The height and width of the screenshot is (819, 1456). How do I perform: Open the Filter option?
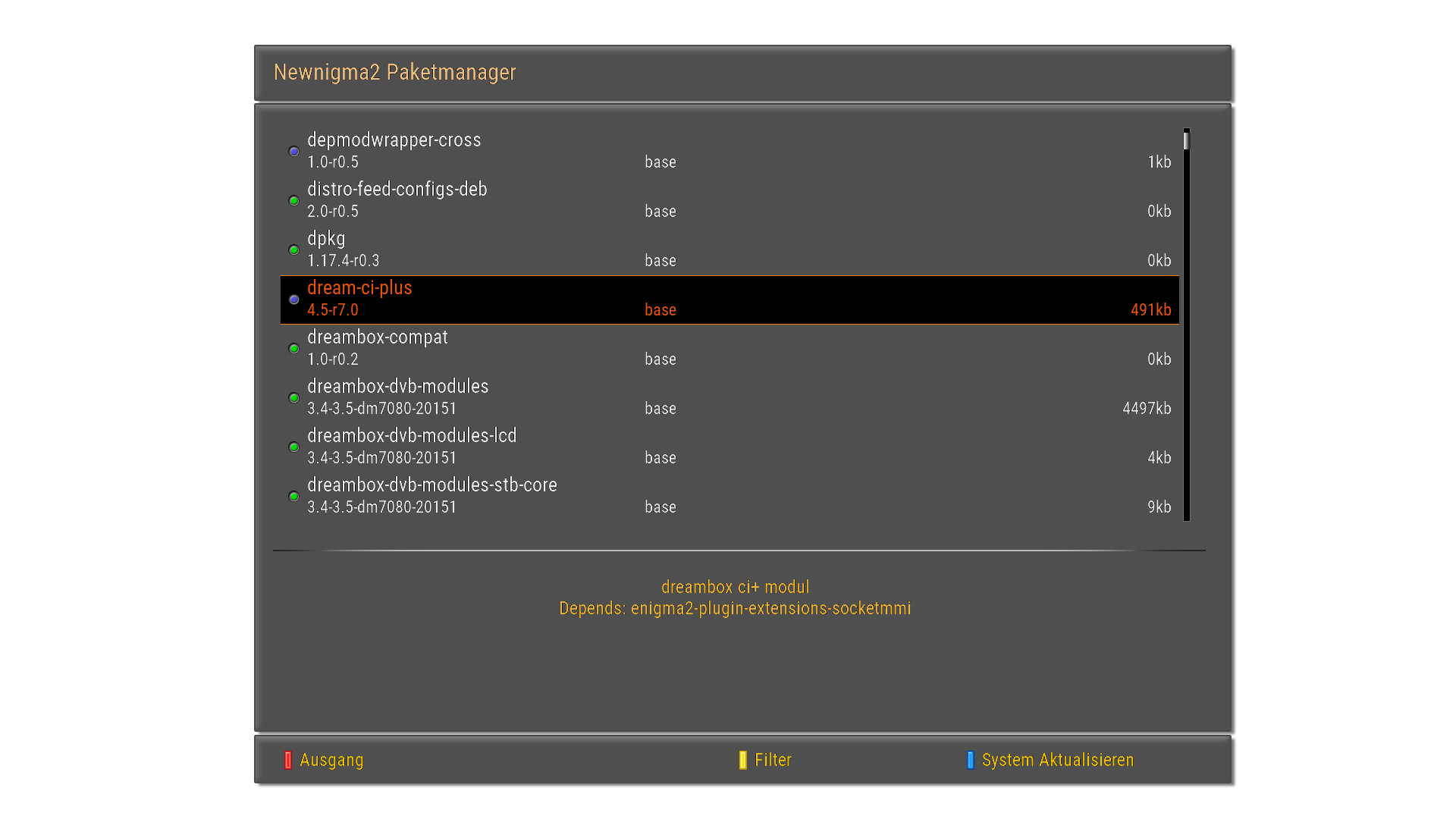(773, 760)
